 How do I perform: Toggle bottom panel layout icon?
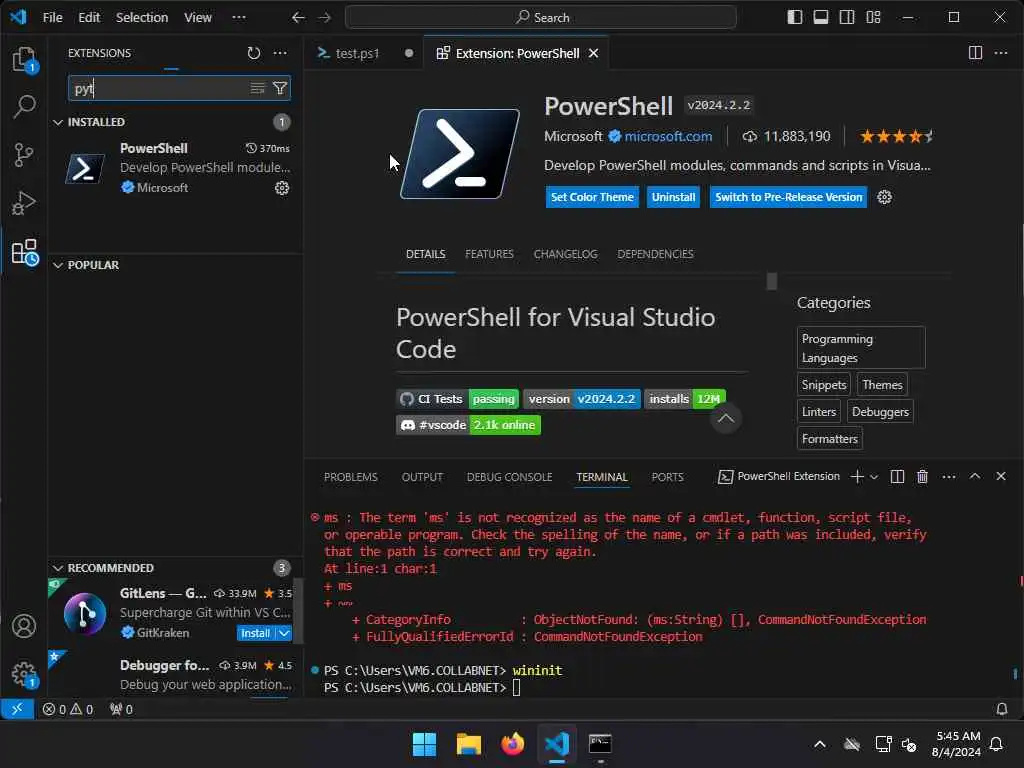[x=821, y=18]
